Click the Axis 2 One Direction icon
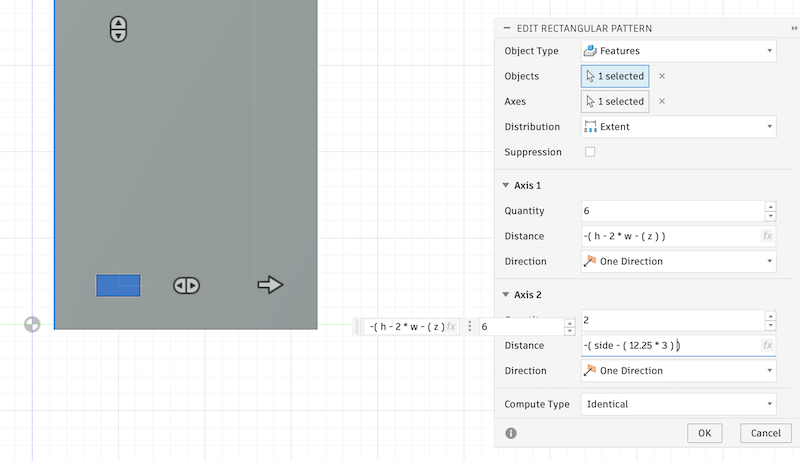 [590, 370]
